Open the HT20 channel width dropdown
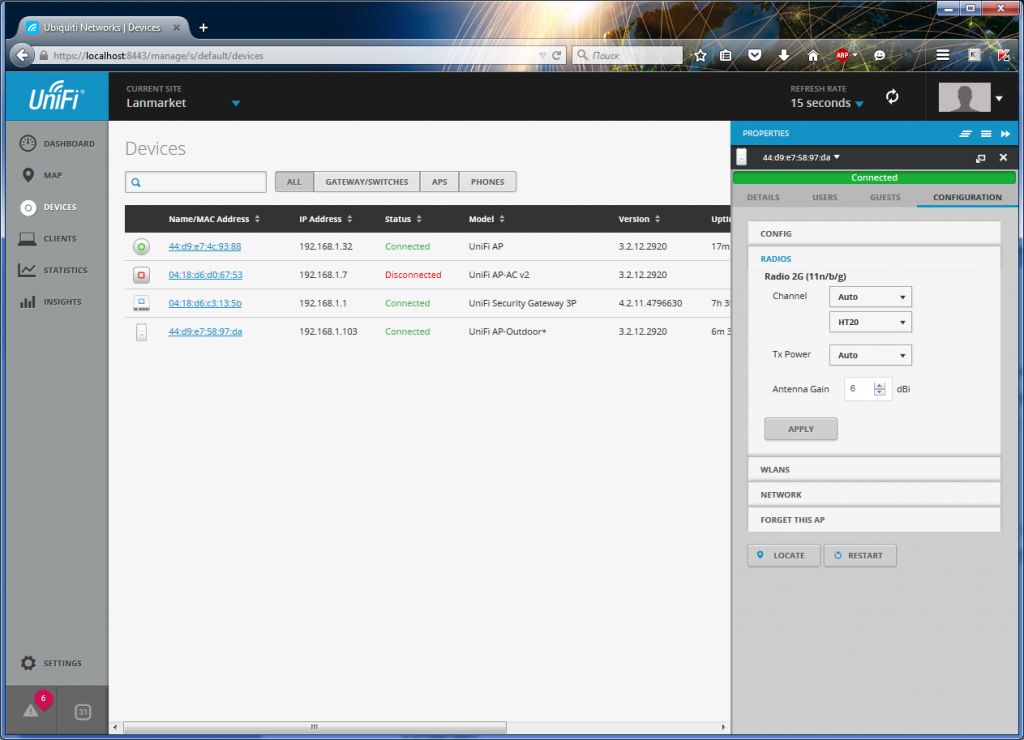1024x740 pixels. (870, 322)
